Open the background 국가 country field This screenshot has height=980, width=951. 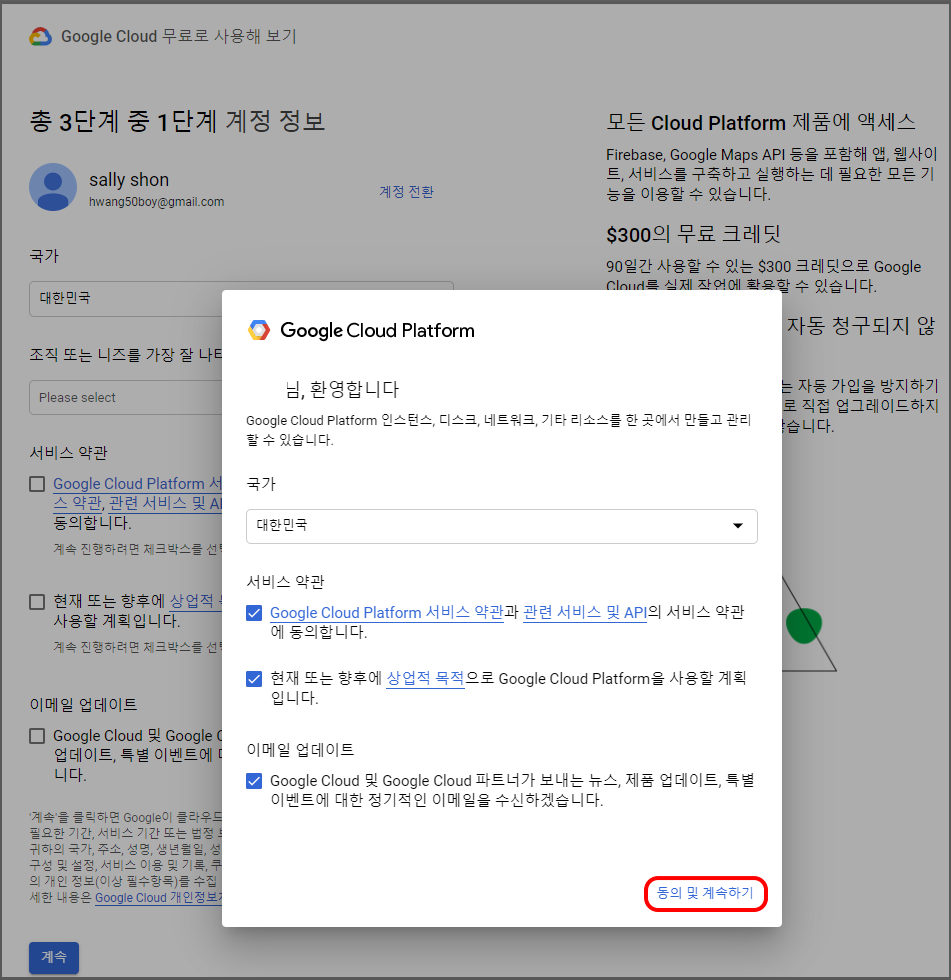pyautogui.click(x=125, y=298)
